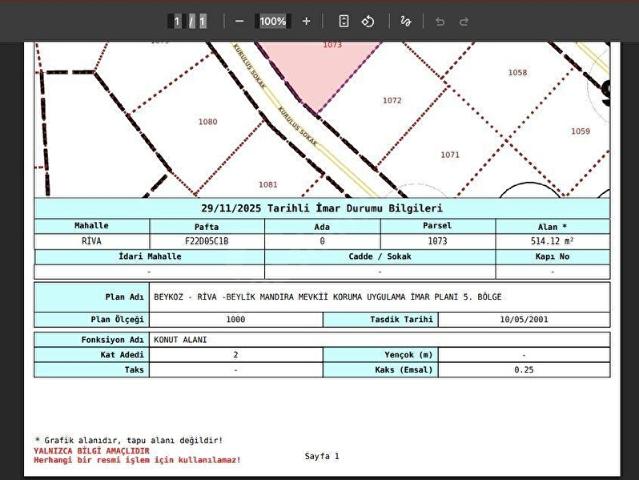Select parcel 1072 label on map
This screenshot has width=639, height=480.
(392, 101)
